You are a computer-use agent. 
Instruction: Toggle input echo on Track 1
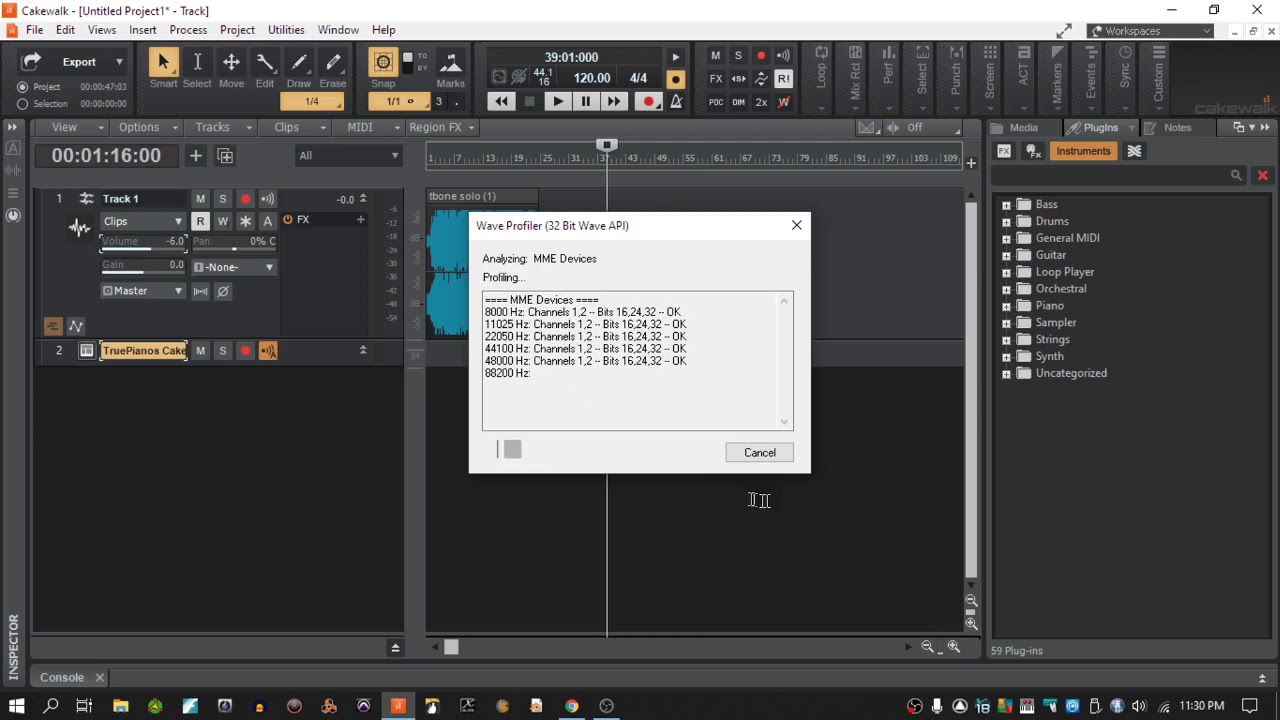(267, 199)
